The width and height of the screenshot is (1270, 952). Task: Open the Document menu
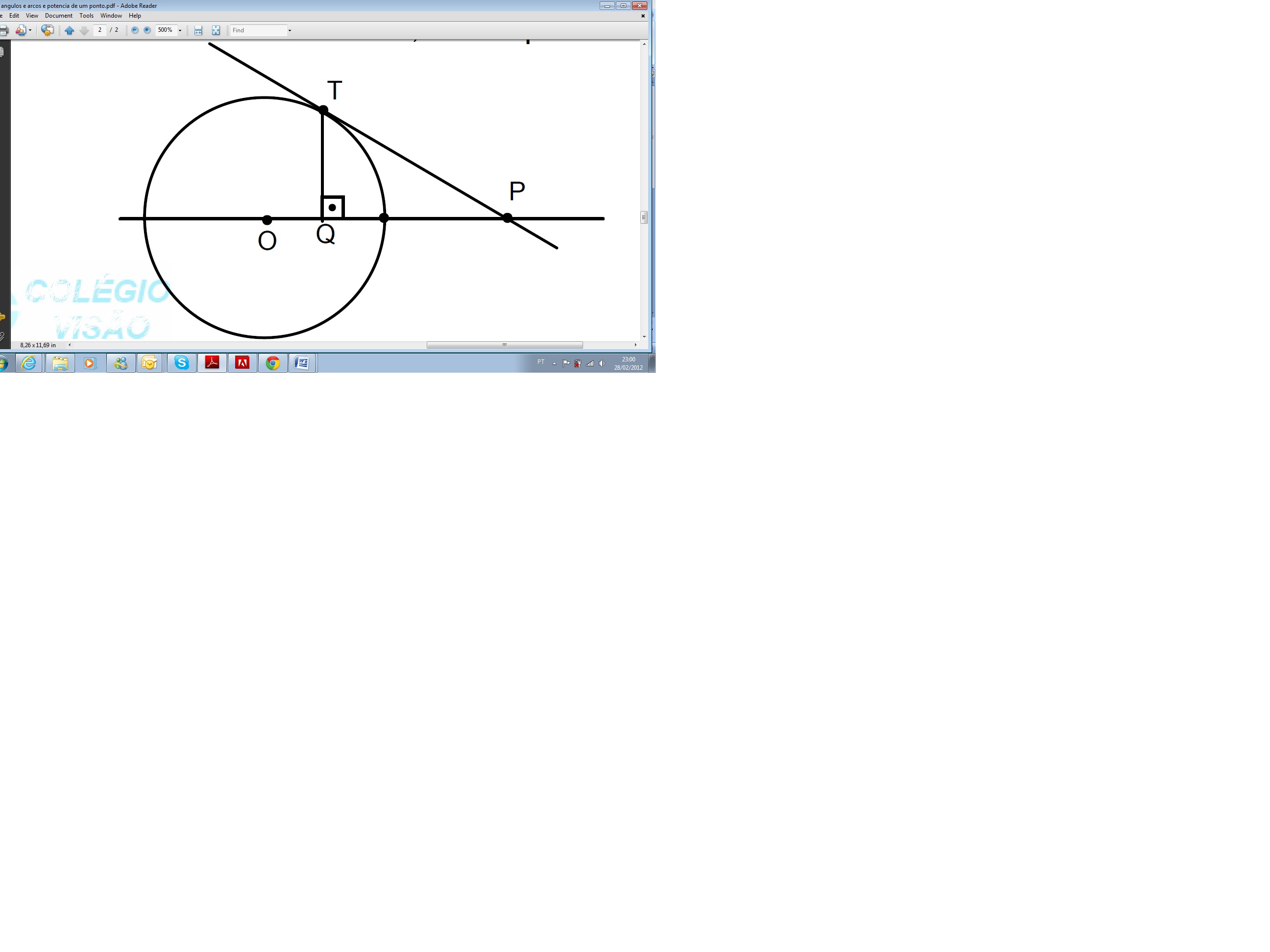[x=59, y=16]
